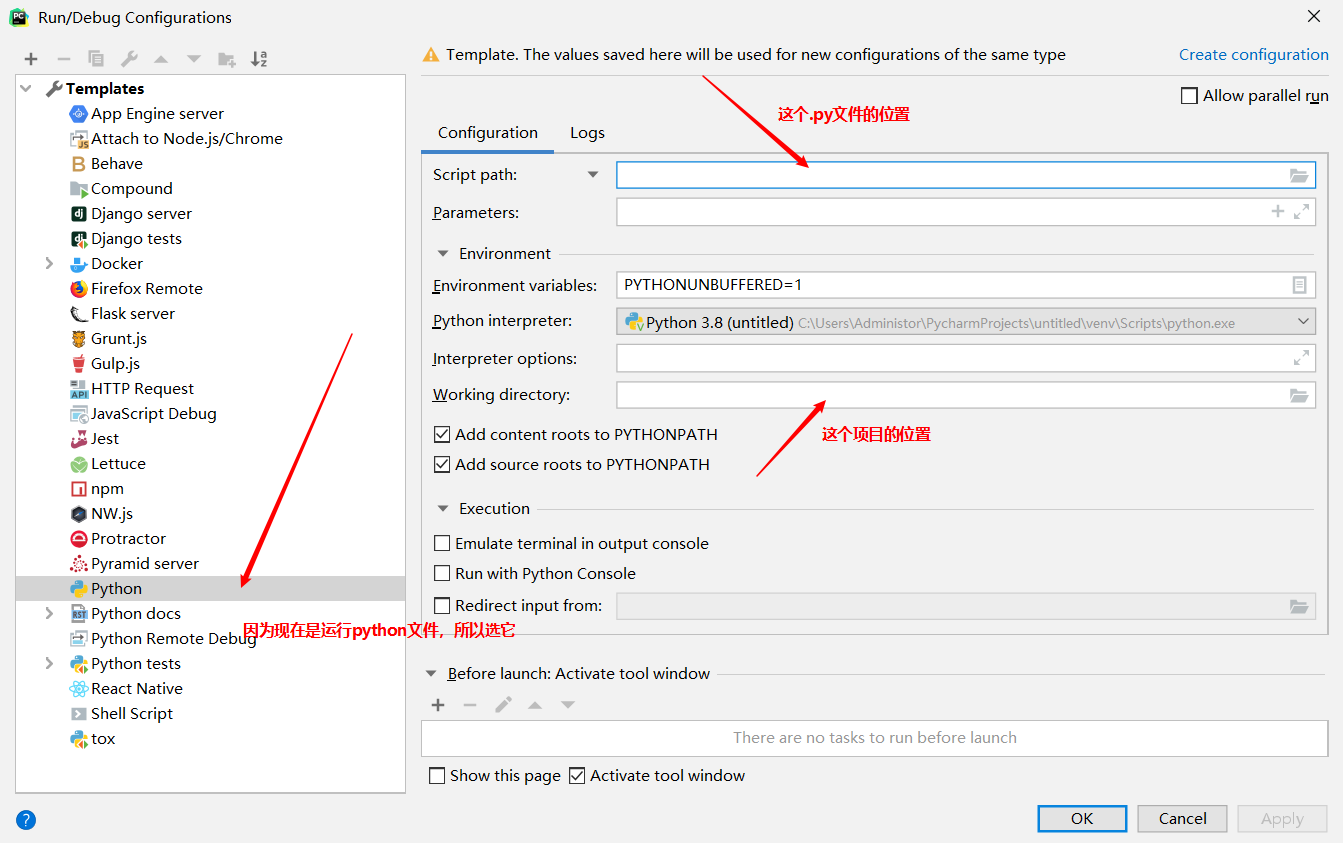Click the Cancel button
This screenshot has height=843, width=1343.
click(x=1182, y=819)
